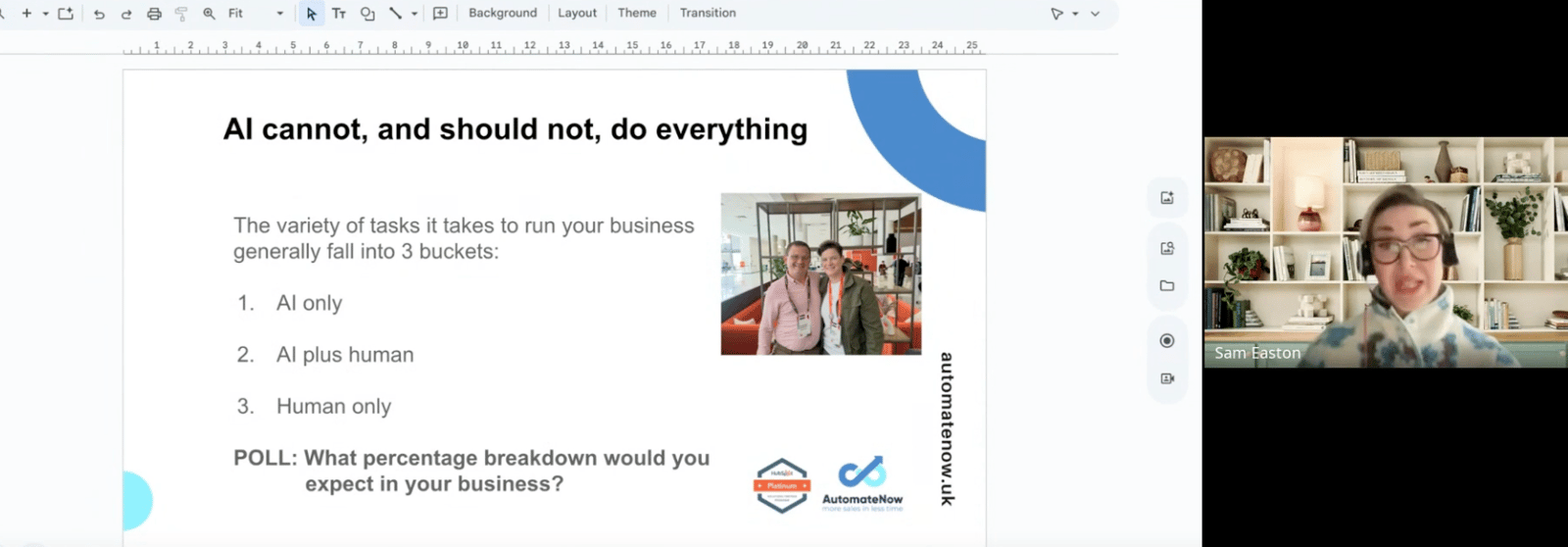Collapse the toolbar with chevron at right
Viewport: 1568px width, 547px height.
(1095, 14)
